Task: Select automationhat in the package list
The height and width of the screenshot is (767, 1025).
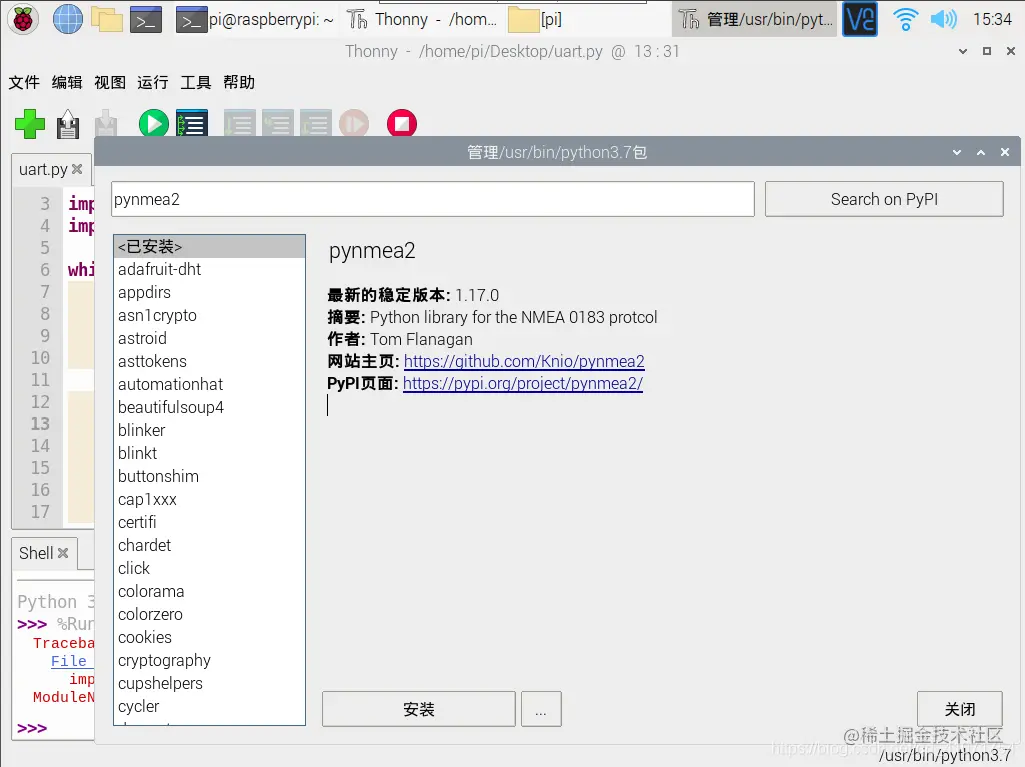Action: pos(209,384)
